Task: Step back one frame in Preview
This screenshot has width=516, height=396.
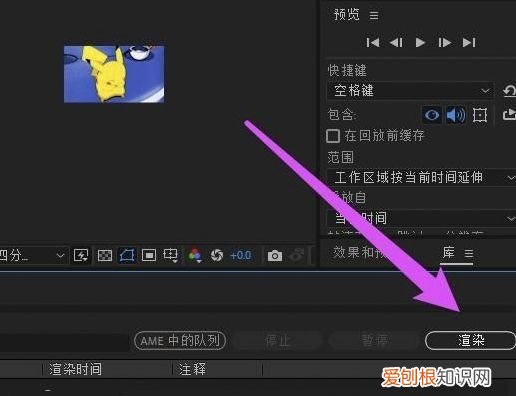Action: point(396,43)
